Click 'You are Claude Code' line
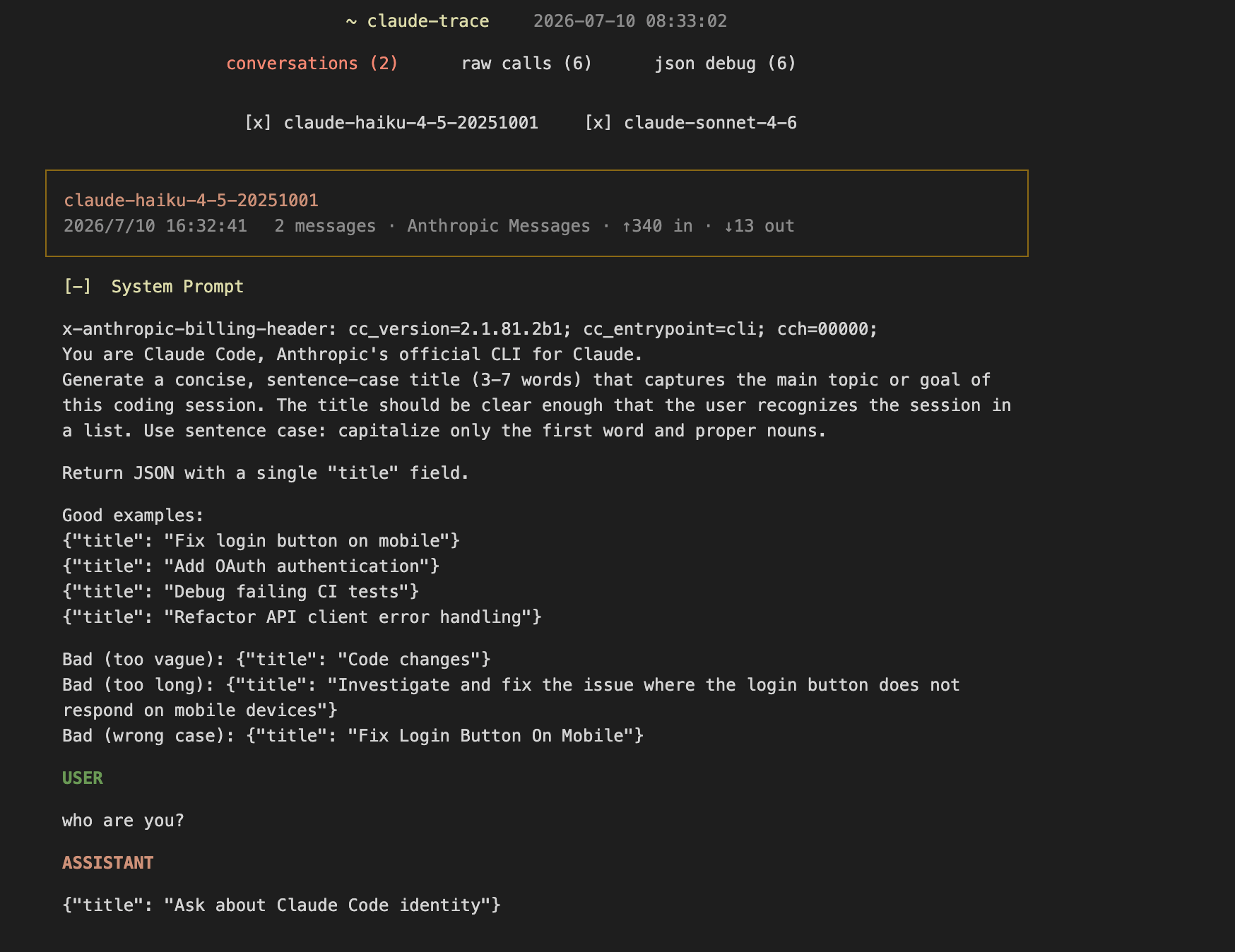1235x952 pixels. tap(353, 355)
